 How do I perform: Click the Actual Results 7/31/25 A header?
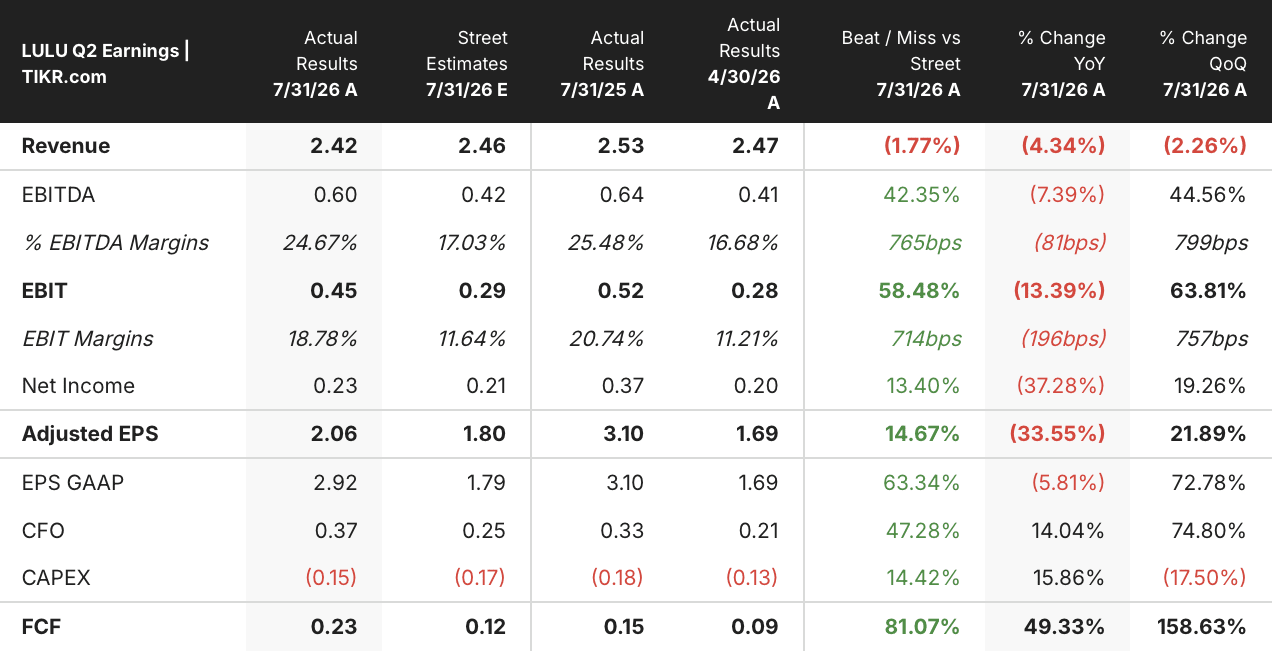point(602,63)
